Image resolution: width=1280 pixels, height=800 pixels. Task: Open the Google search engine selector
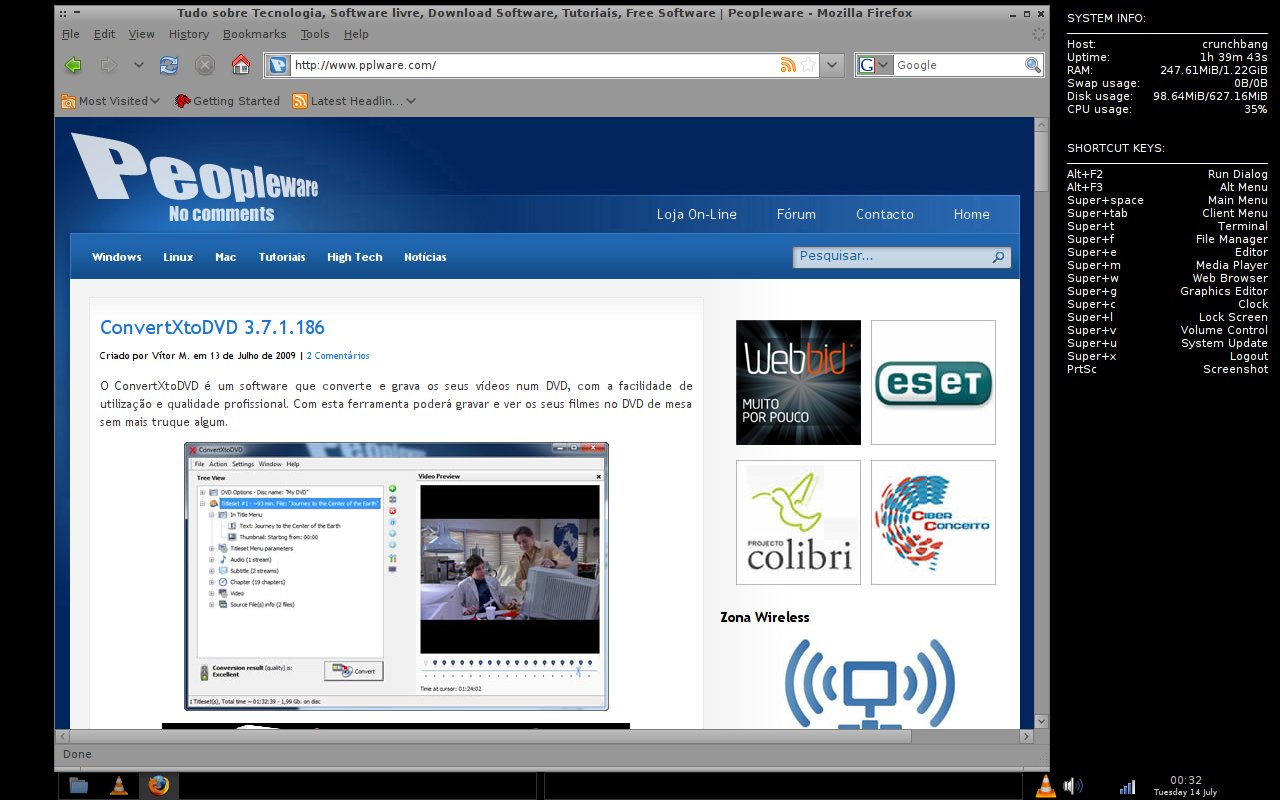click(x=874, y=65)
